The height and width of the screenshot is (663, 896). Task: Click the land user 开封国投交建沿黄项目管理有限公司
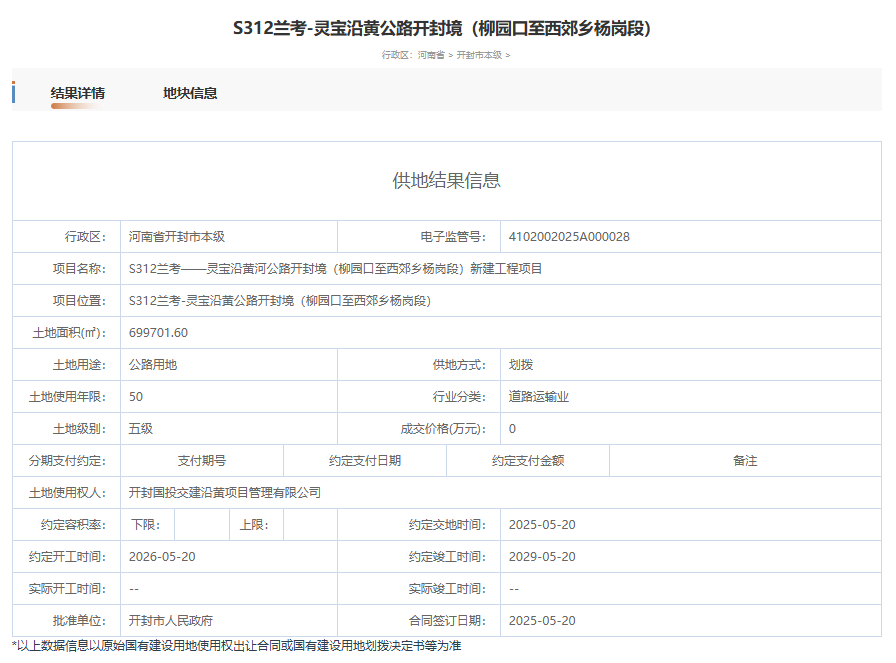click(x=225, y=493)
